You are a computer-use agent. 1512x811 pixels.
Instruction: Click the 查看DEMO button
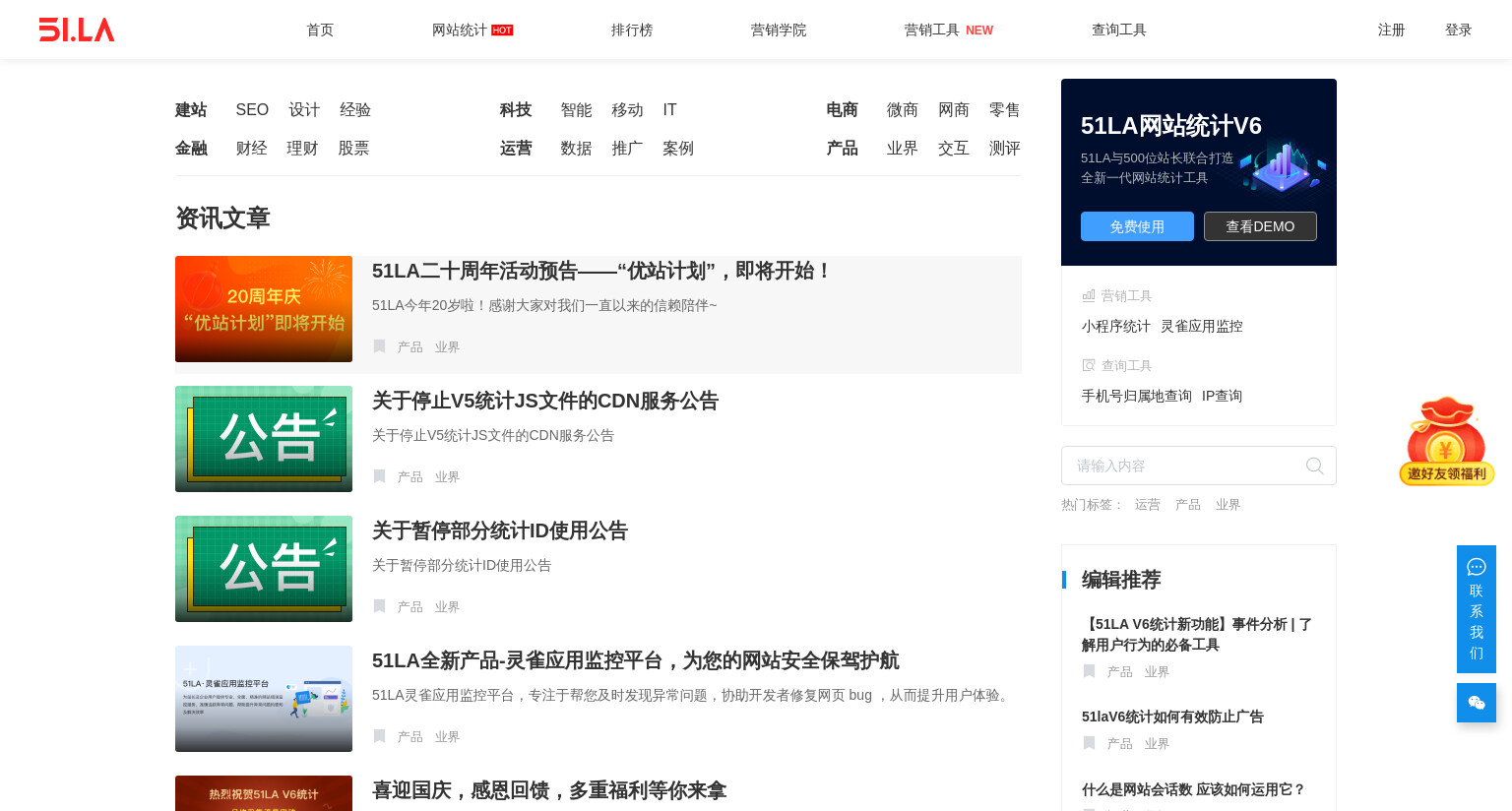click(x=1260, y=226)
